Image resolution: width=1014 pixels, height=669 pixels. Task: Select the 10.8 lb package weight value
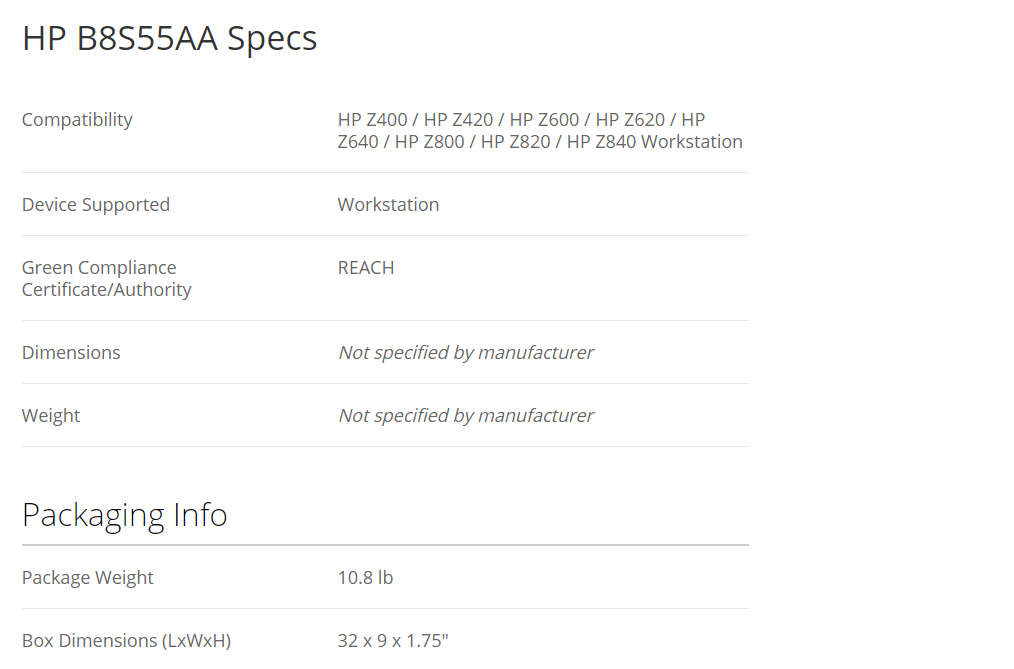tap(365, 578)
